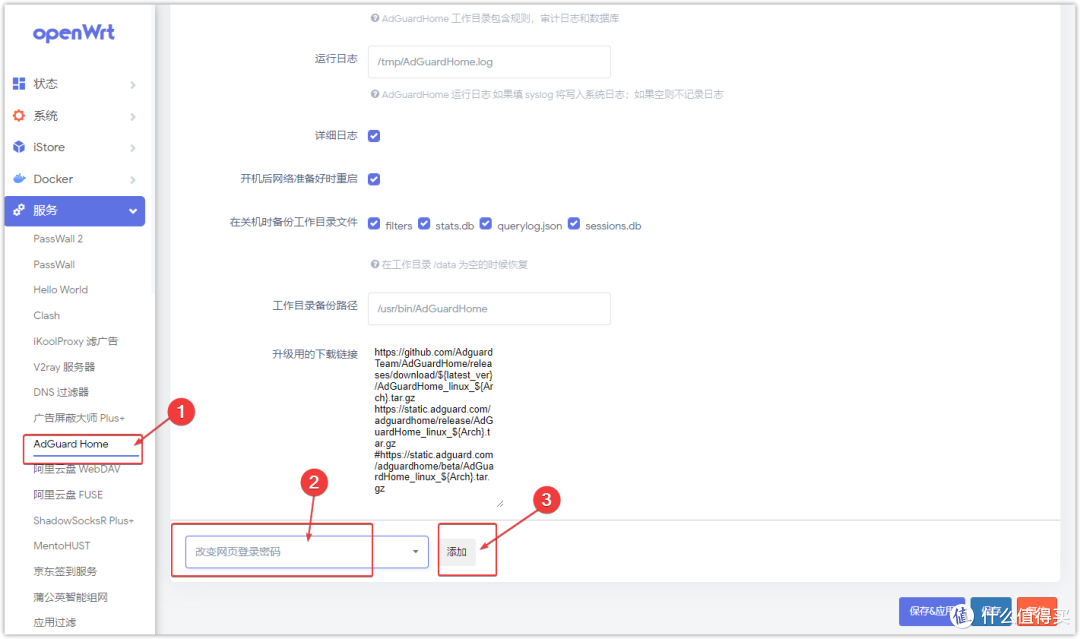1080x639 pixels.
Task: Click the 保存&应用 button
Action: (x=931, y=611)
